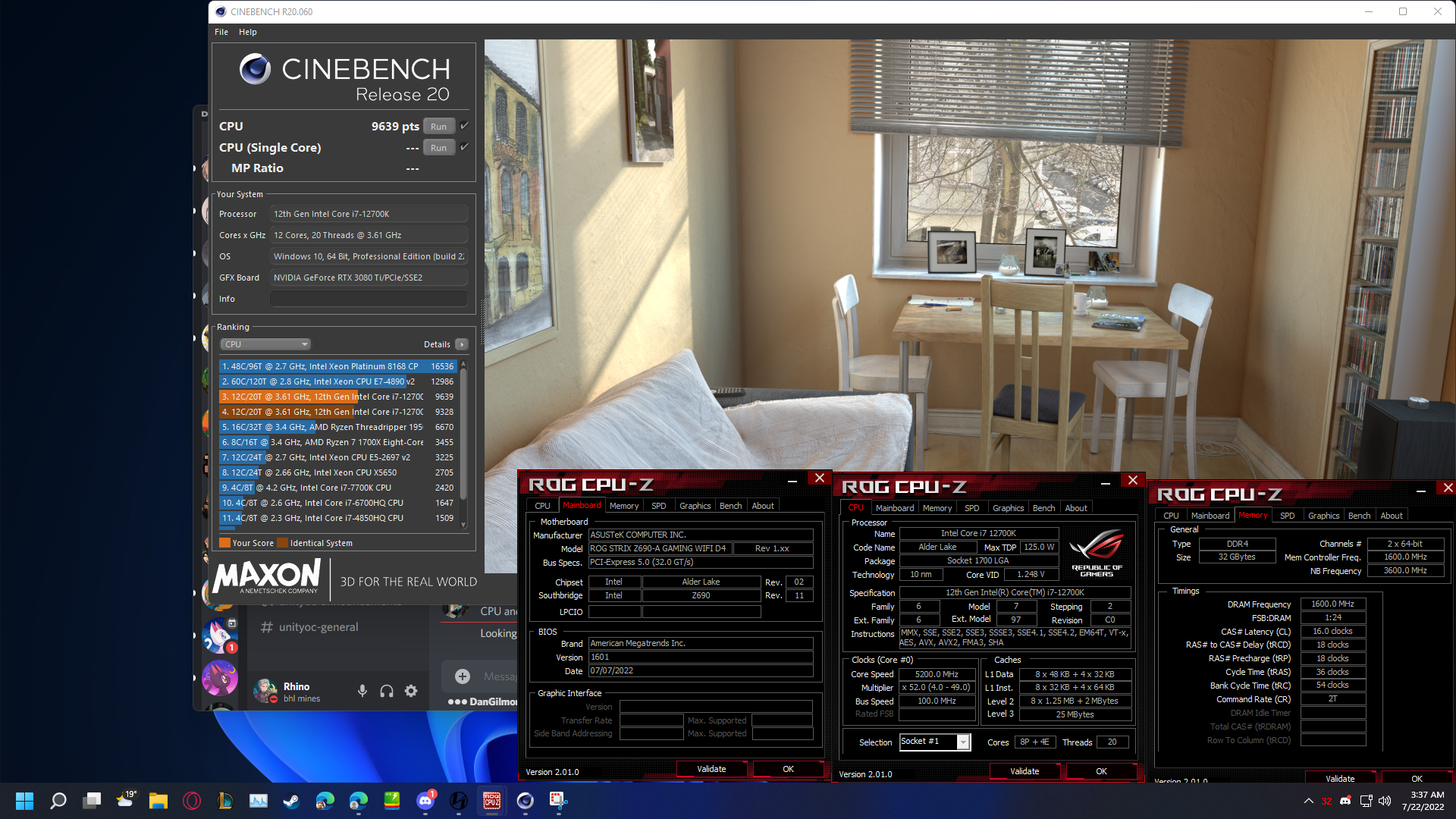The height and width of the screenshot is (819, 1456).
Task: Open the black circular H app in the taskbar
Action: tap(459, 801)
